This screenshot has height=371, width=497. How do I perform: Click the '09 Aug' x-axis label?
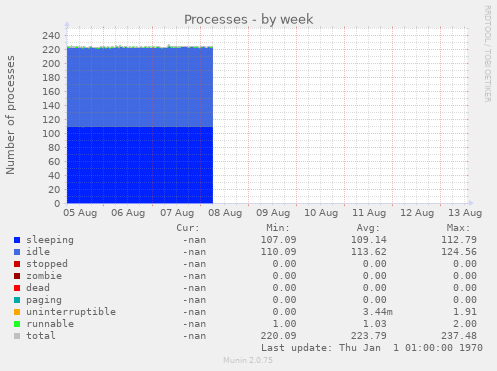point(273,213)
